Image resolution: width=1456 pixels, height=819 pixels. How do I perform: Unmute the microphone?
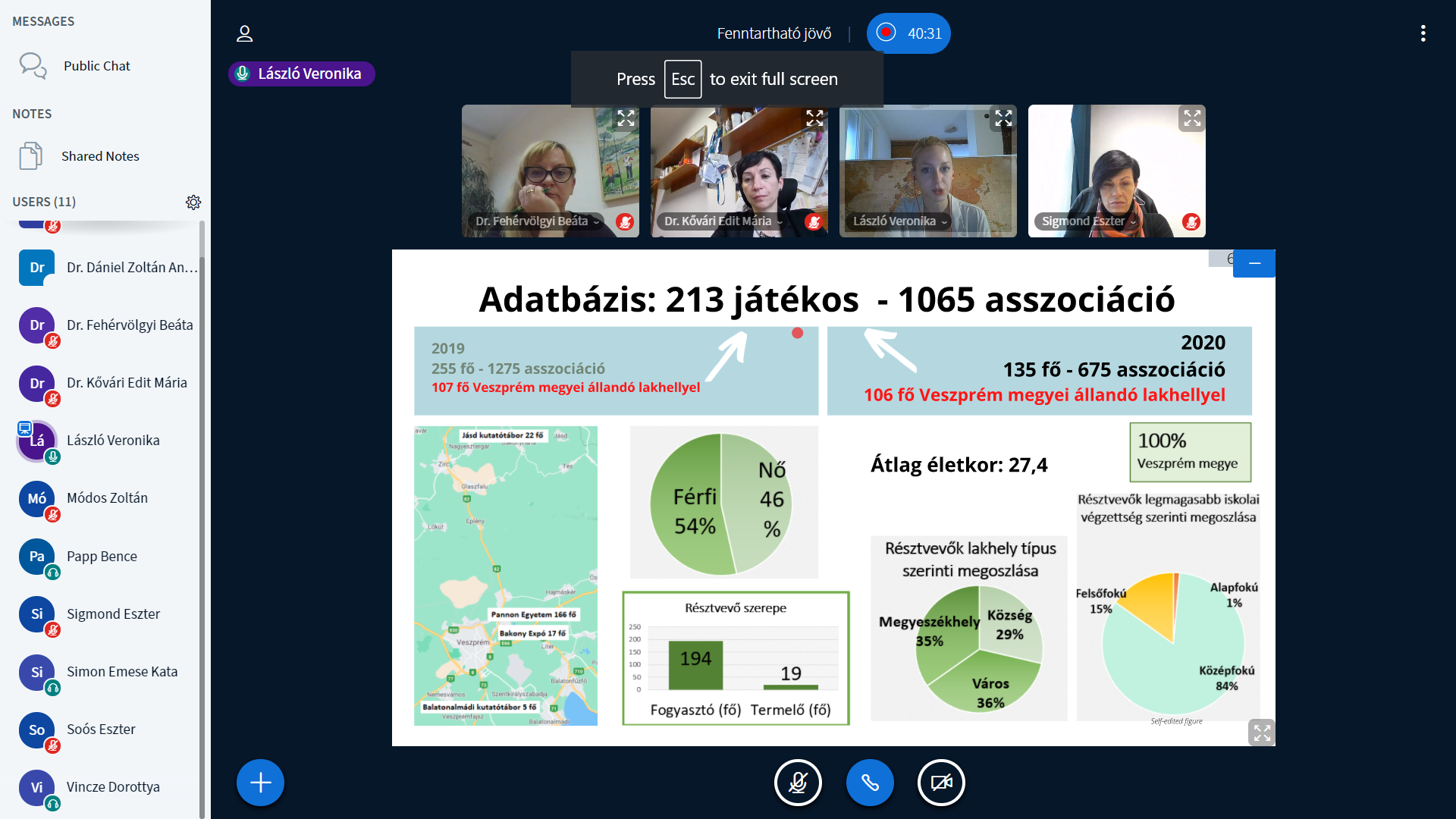797,782
